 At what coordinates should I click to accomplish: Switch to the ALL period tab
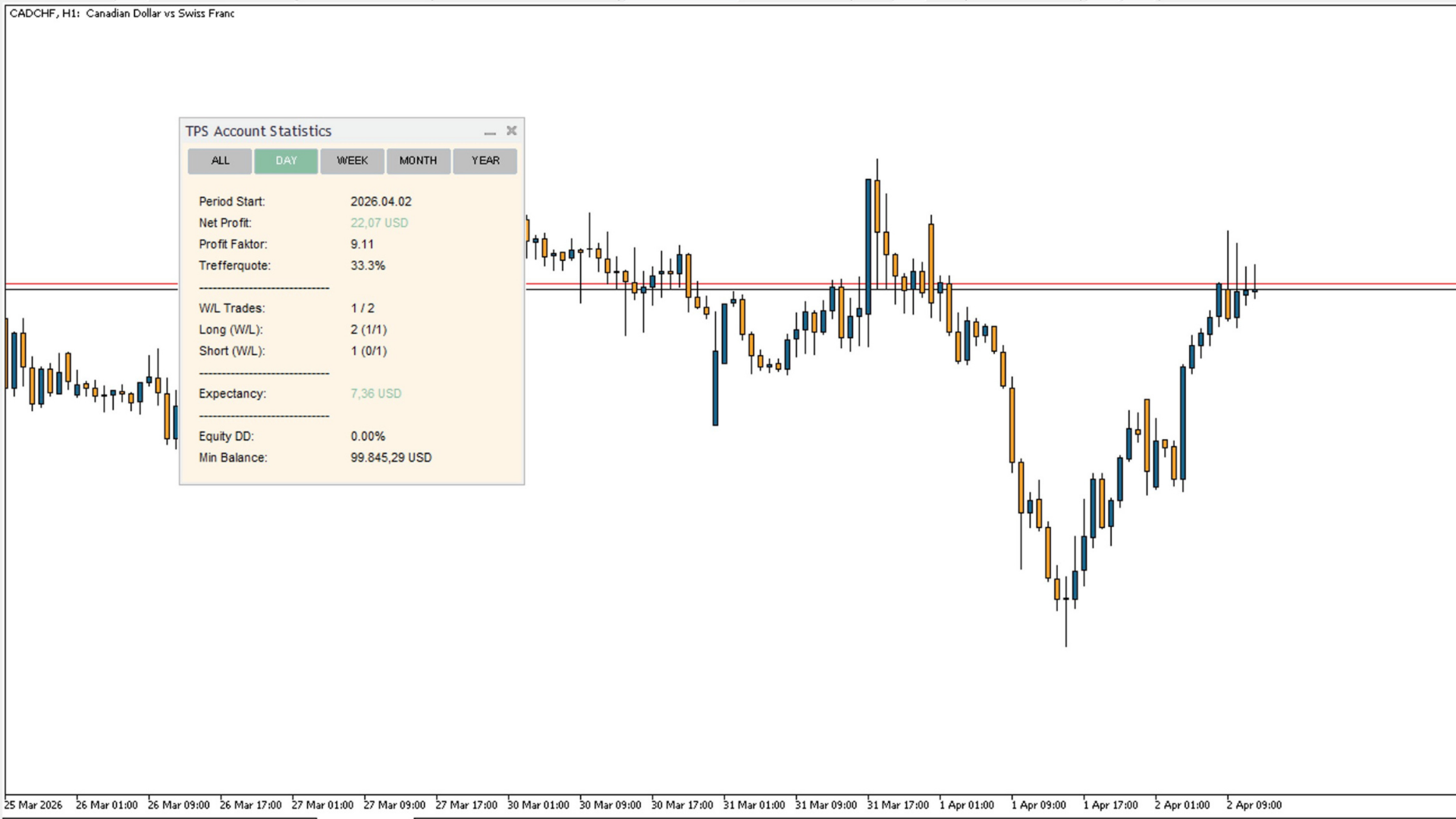point(220,161)
